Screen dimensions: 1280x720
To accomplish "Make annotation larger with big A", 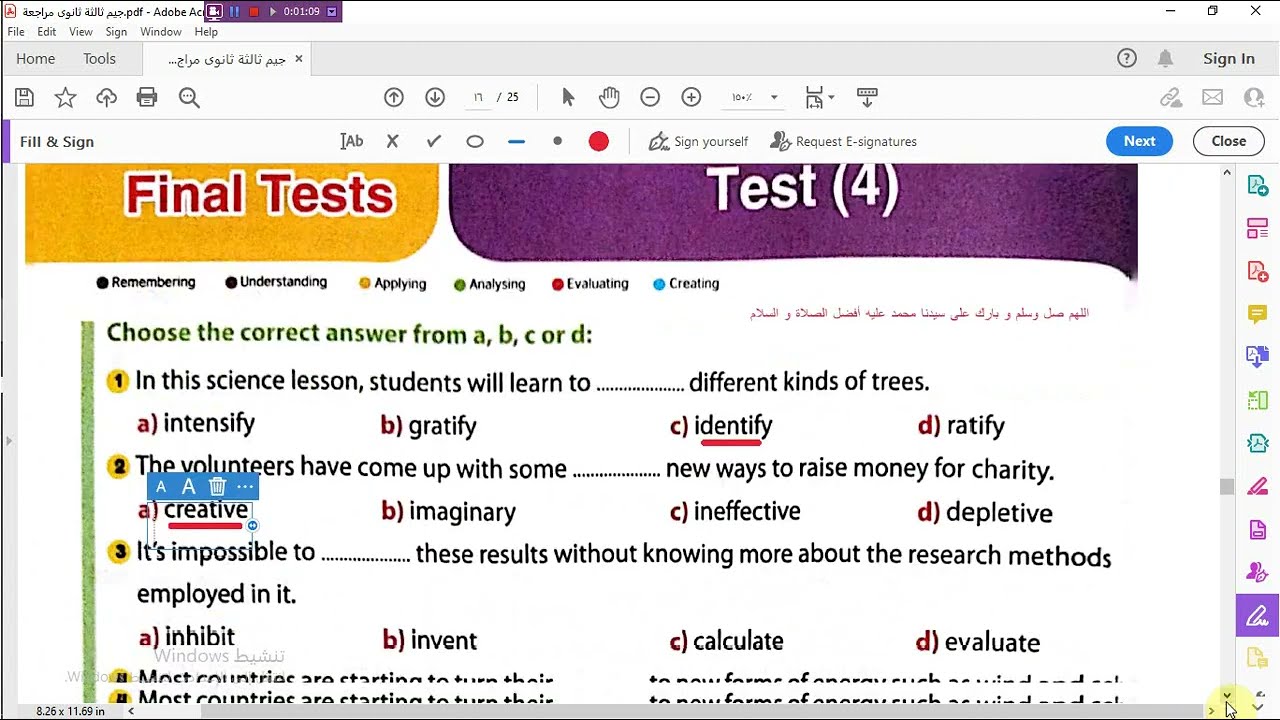I will 188,487.
